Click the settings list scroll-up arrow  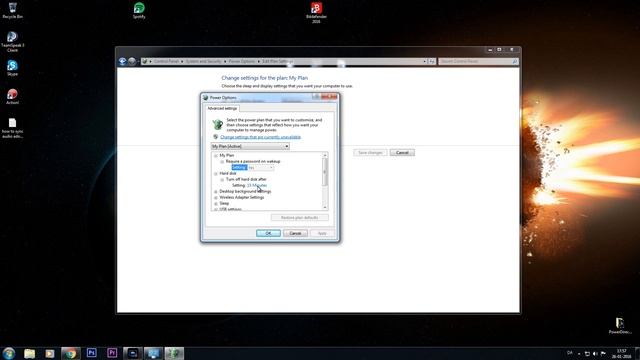coord(325,155)
